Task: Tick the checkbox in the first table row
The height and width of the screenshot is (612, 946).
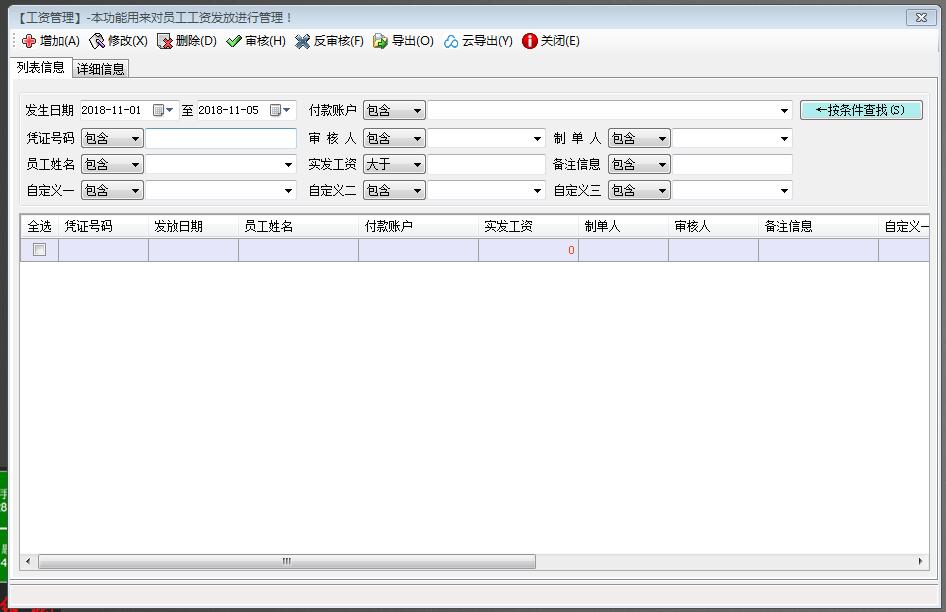Action: tap(39, 250)
